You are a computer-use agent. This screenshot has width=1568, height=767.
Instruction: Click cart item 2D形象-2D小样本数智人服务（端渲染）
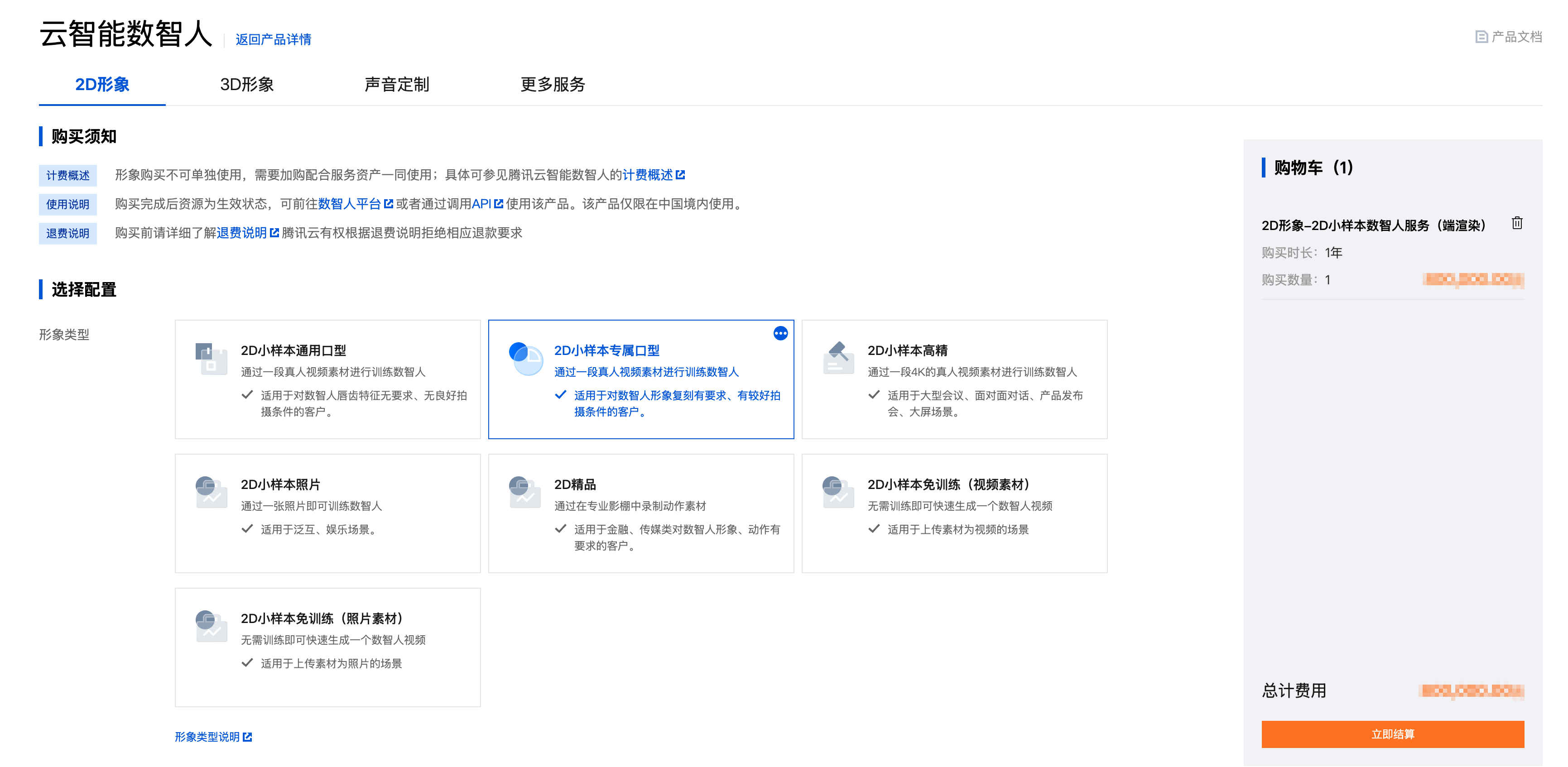coord(1374,226)
